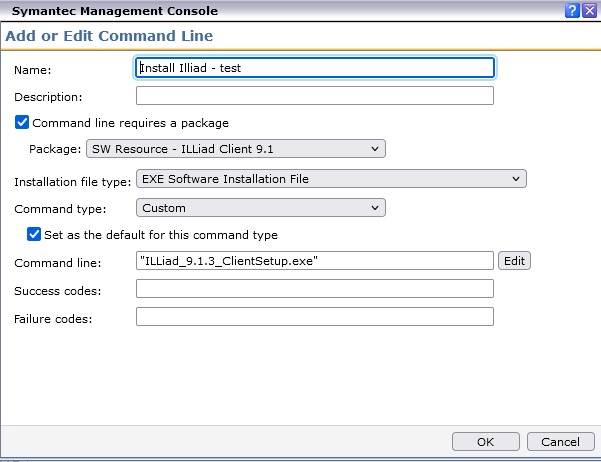This screenshot has height=462, width=601.
Task: Click the Installation file type label
Action: (72, 182)
